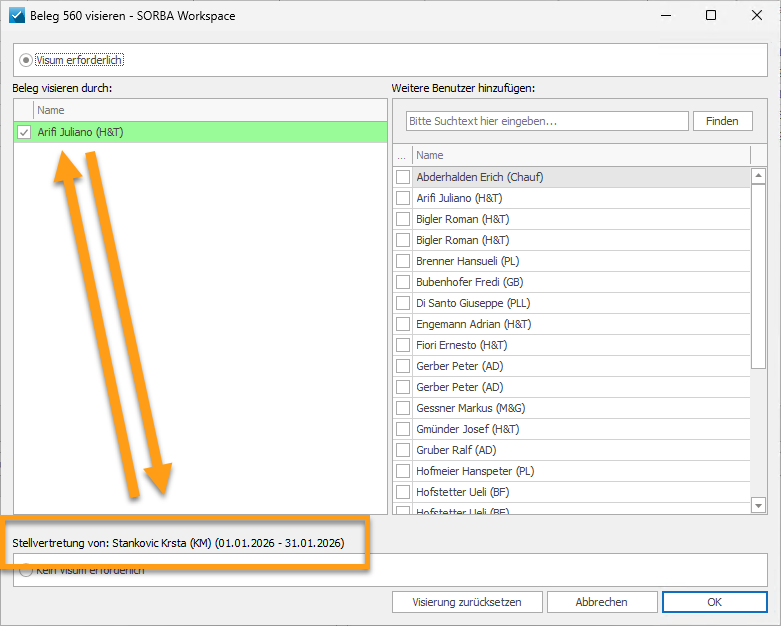Tick the checkbox for Brenner Hansueli (PL)
This screenshot has width=781, height=626.
[403, 261]
